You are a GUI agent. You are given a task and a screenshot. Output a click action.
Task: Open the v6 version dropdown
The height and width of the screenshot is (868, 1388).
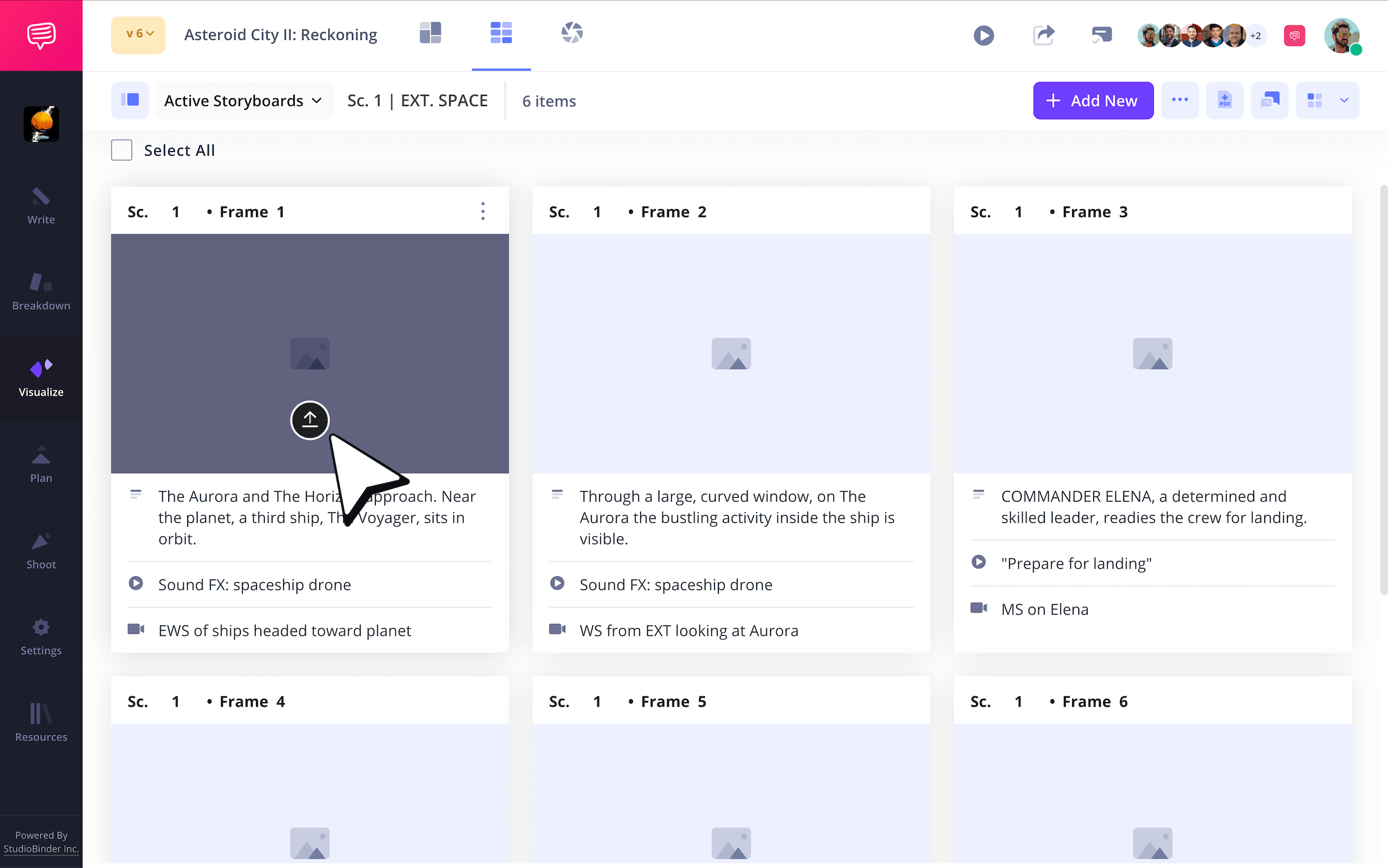138,35
